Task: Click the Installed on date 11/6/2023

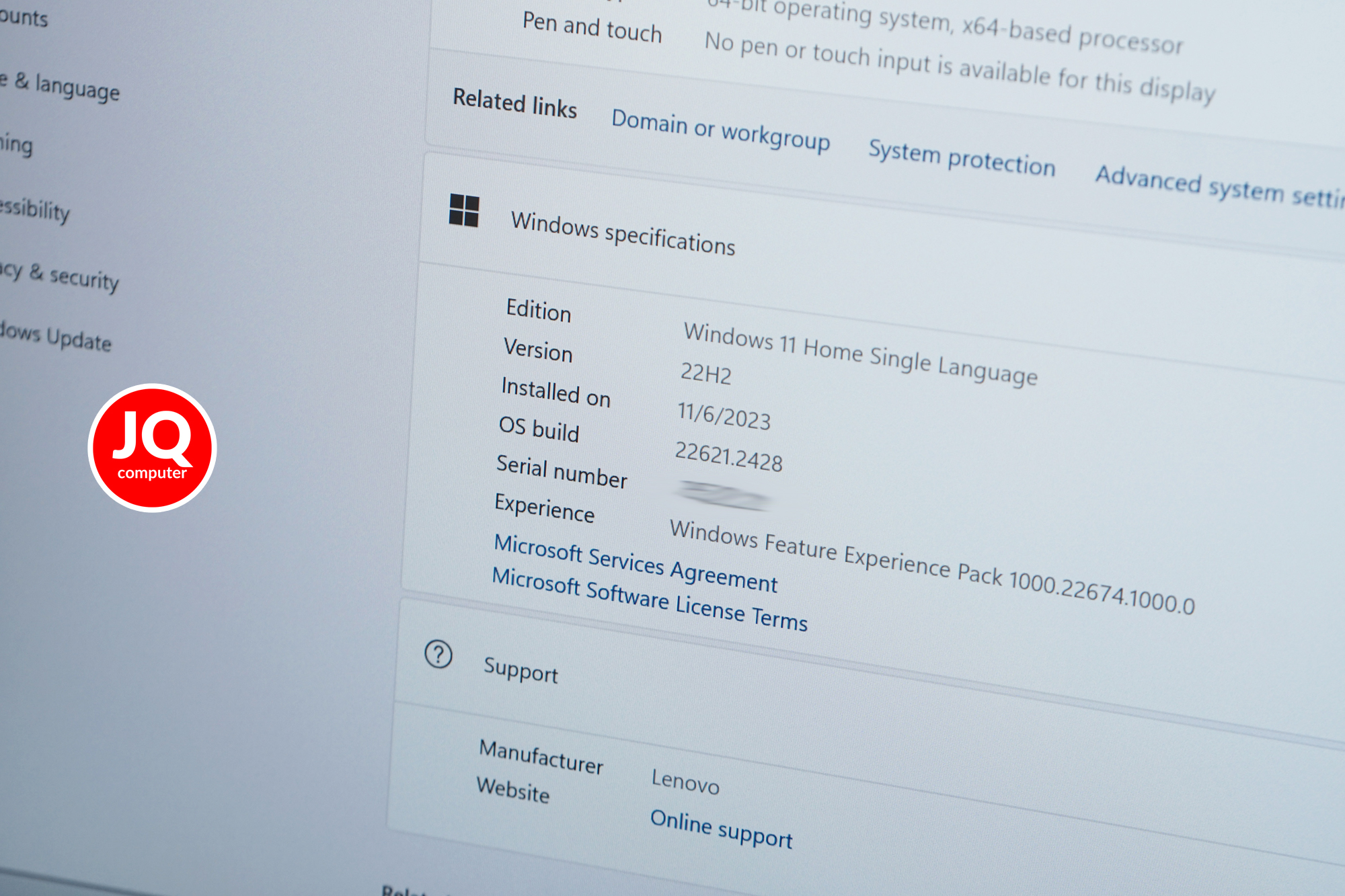Action: 724,415
